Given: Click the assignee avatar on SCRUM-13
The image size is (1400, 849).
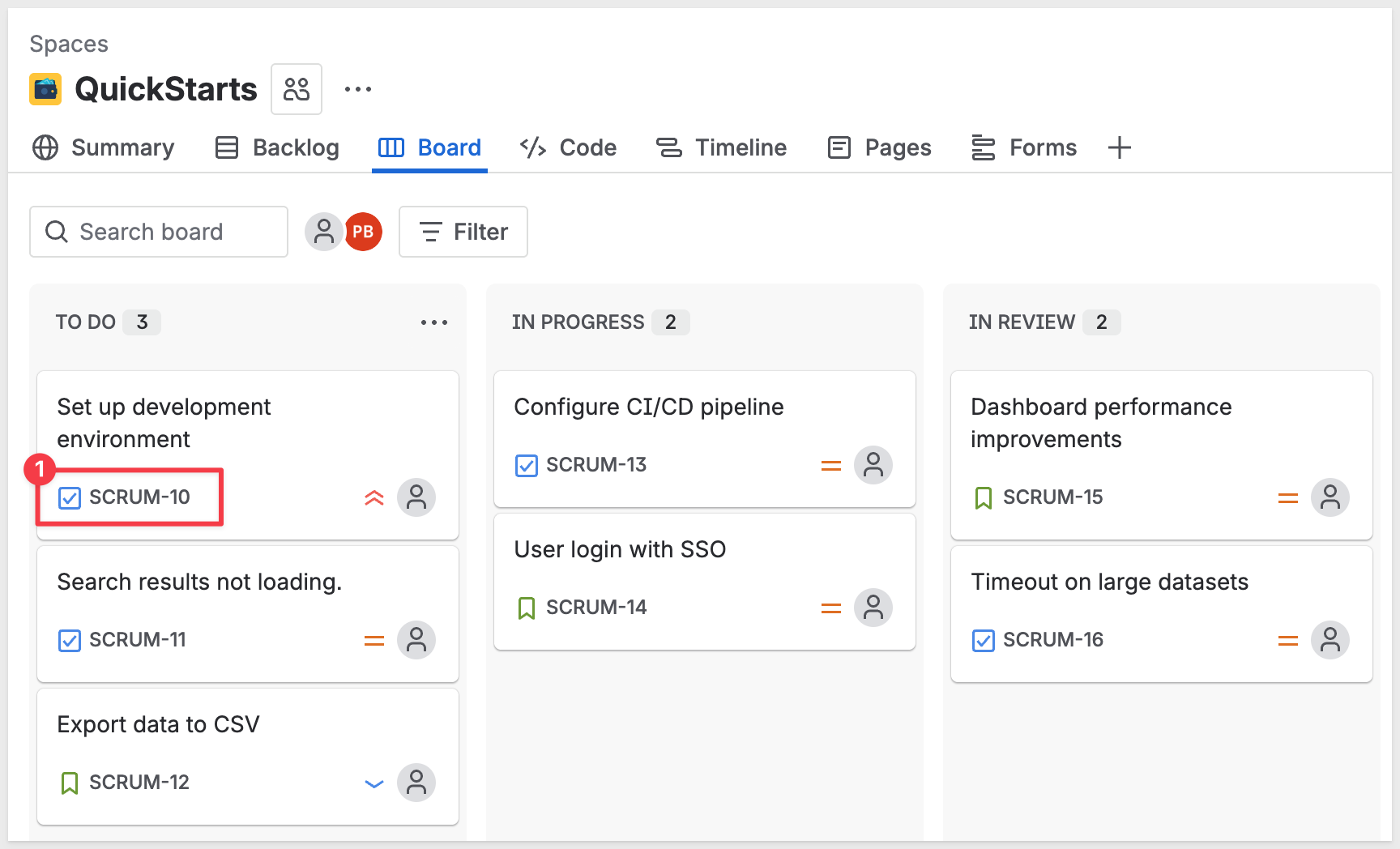Looking at the screenshot, I should [873, 465].
